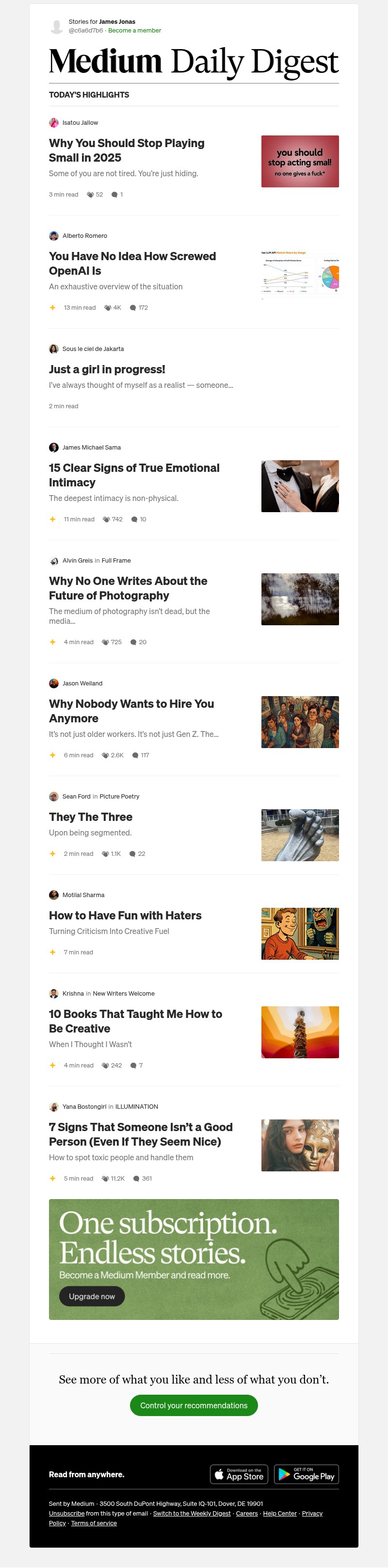The width and height of the screenshot is (388, 1568).
Task: Switch to the Weekly Digest link
Action: (x=192, y=1513)
